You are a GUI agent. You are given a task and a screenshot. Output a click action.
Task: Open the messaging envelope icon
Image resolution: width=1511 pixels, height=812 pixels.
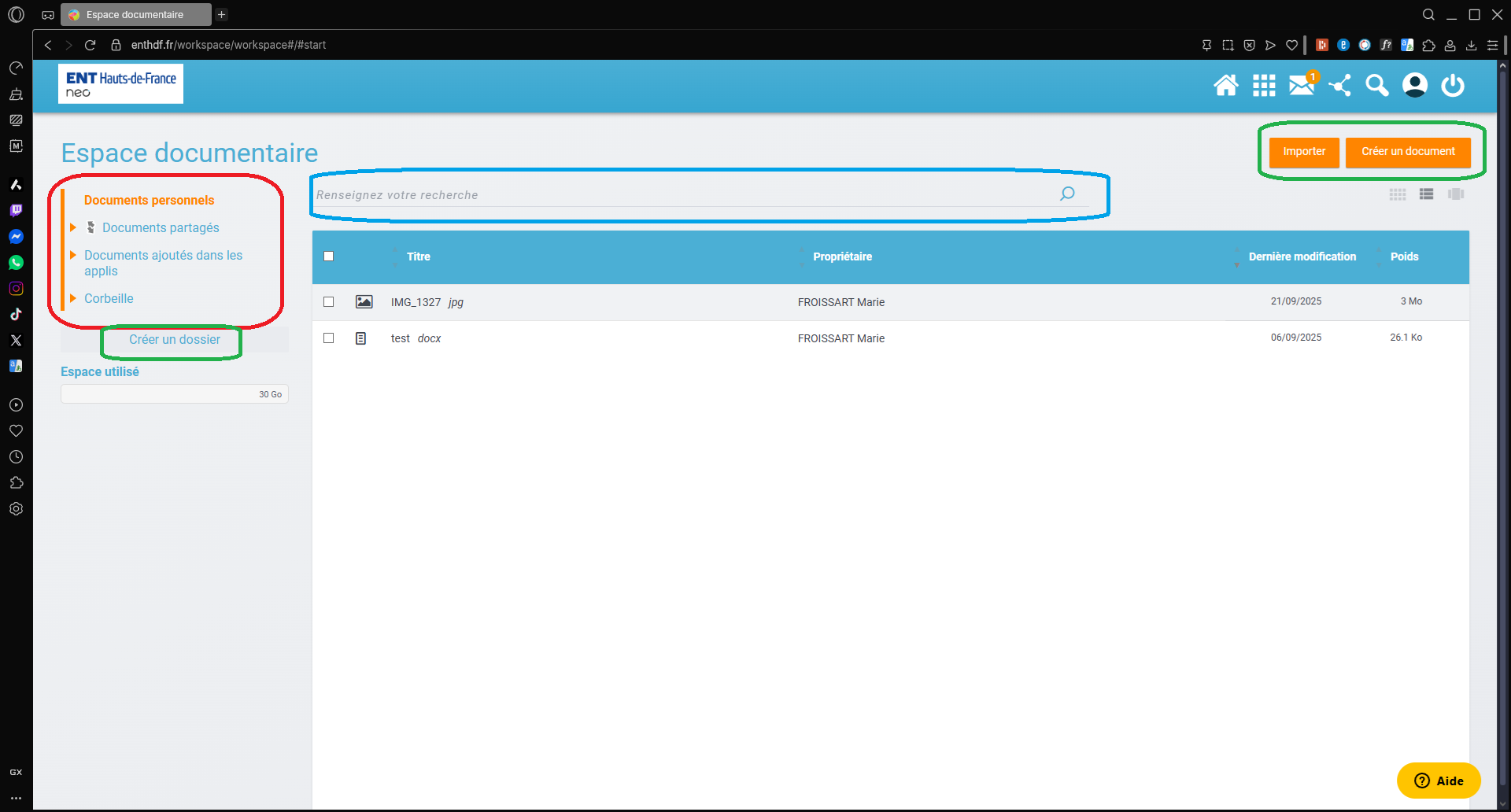pyautogui.click(x=1301, y=85)
